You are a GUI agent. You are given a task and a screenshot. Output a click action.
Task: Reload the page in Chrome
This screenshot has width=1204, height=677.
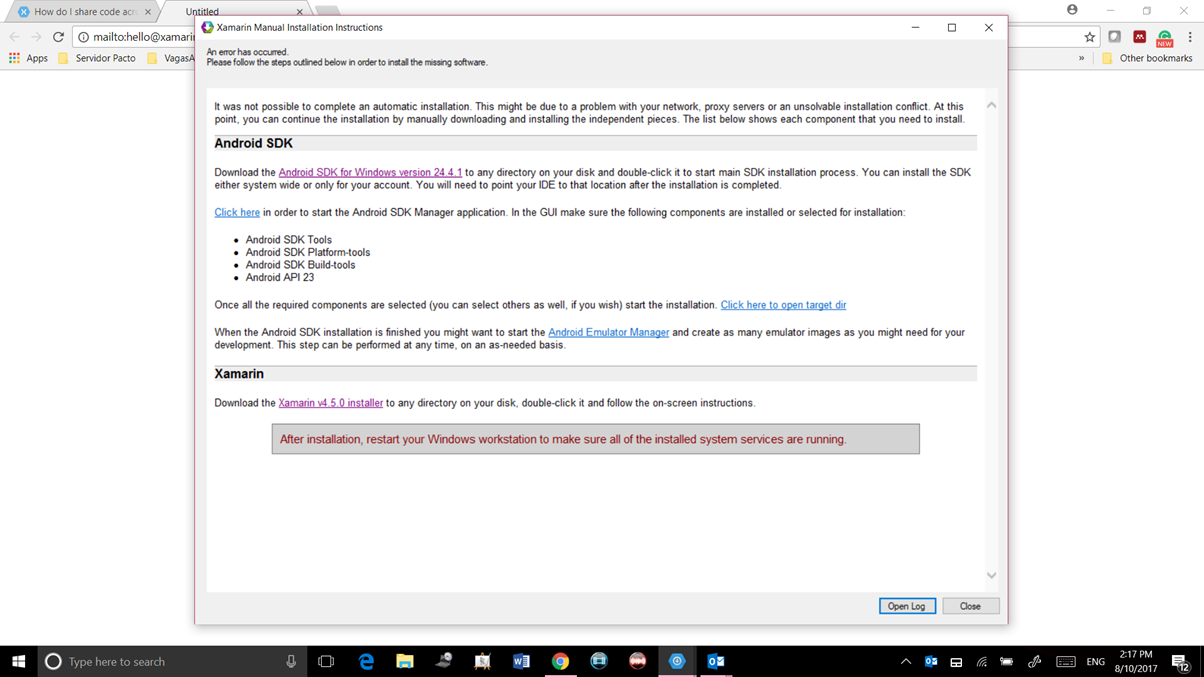coord(58,37)
